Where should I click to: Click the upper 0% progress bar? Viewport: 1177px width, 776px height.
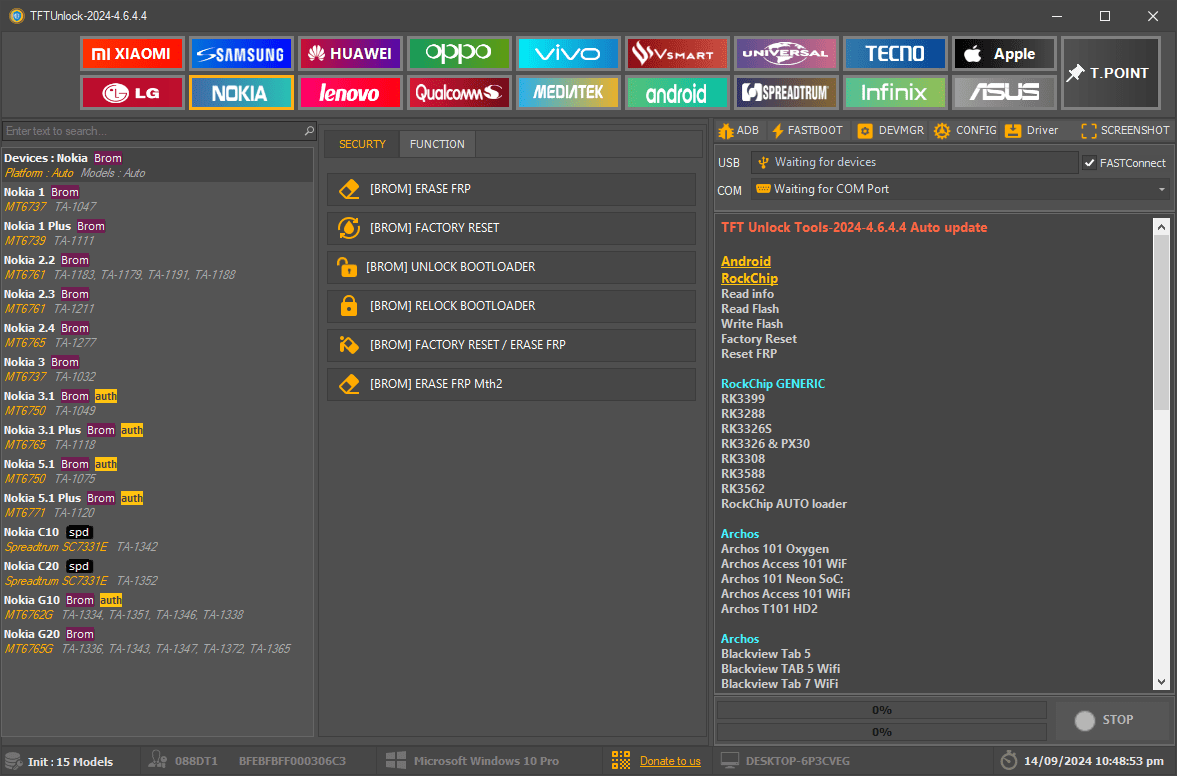(882, 710)
